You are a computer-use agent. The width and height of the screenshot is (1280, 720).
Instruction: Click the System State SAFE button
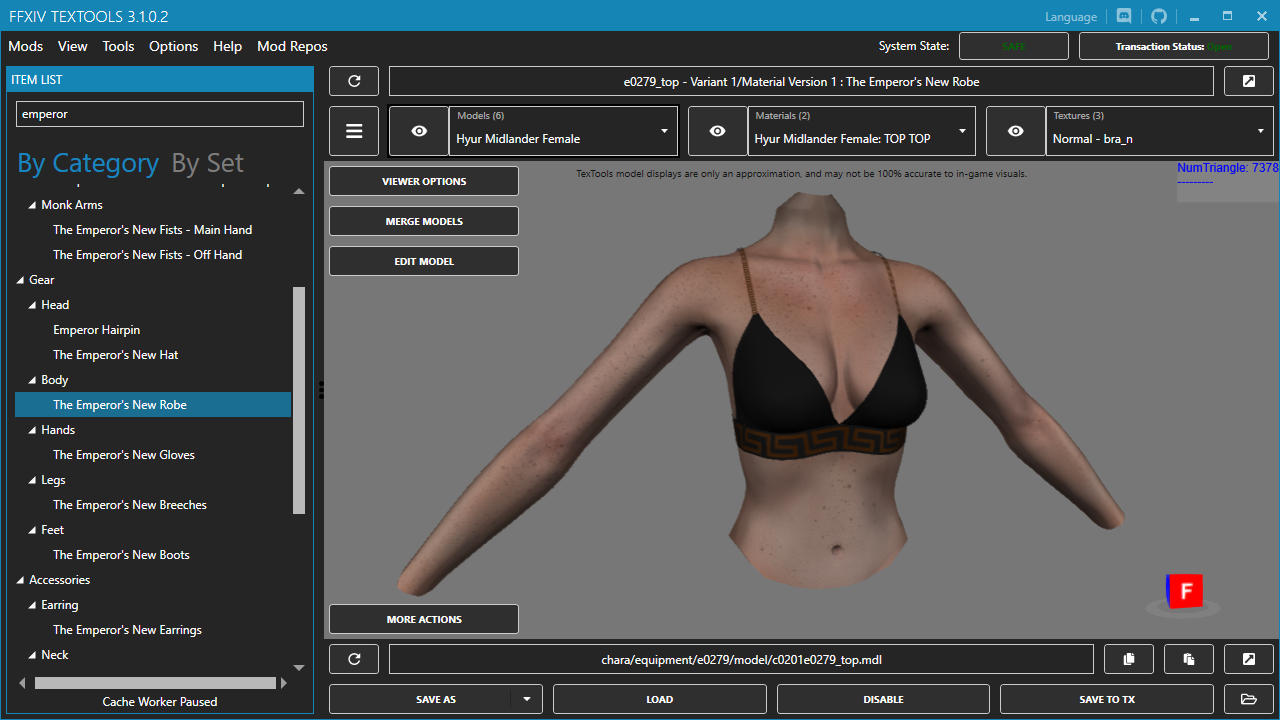[1014, 46]
